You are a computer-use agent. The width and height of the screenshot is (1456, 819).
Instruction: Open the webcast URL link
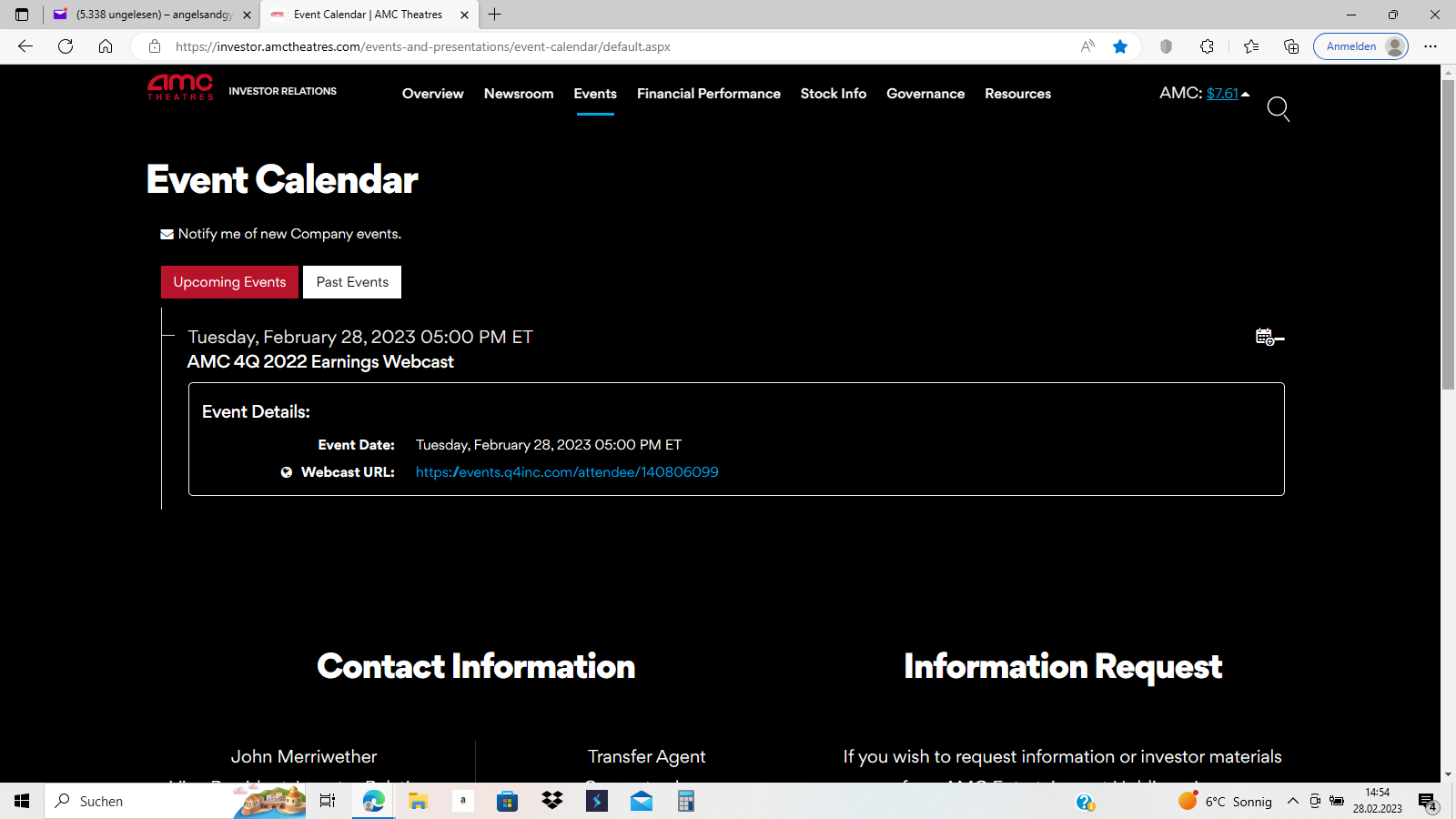[x=567, y=471]
